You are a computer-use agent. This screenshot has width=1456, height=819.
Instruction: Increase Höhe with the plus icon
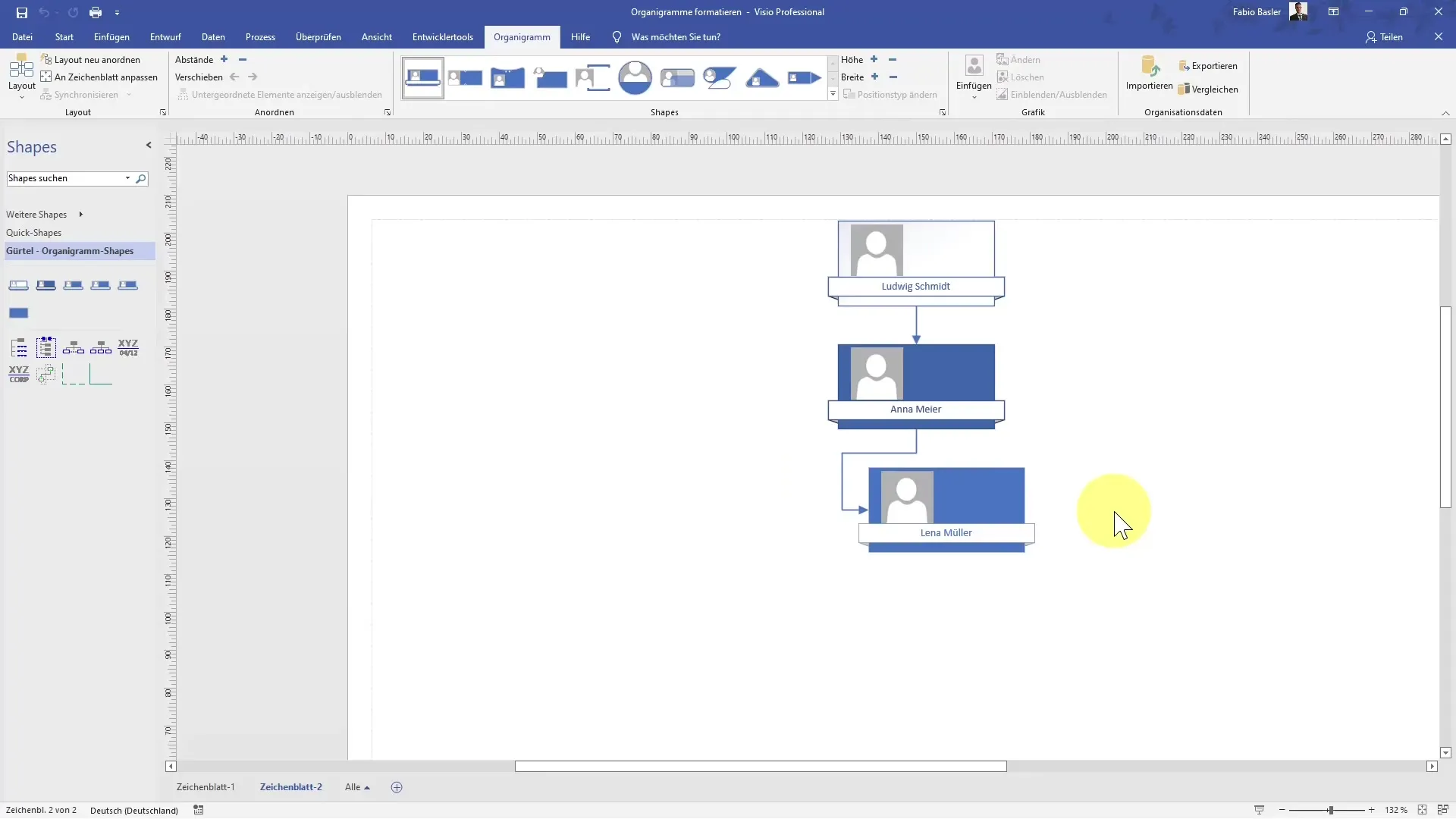[874, 59]
